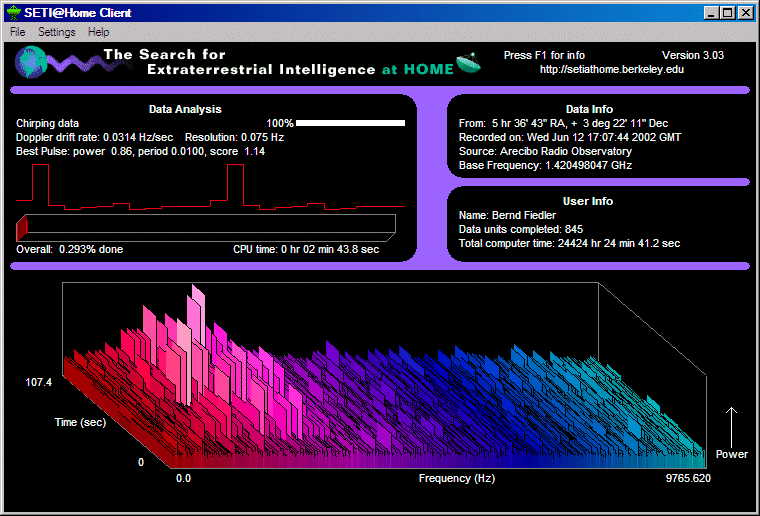Click 'Name: Bernd Fiedler' text
760x516 pixels.
coord(507,215)
